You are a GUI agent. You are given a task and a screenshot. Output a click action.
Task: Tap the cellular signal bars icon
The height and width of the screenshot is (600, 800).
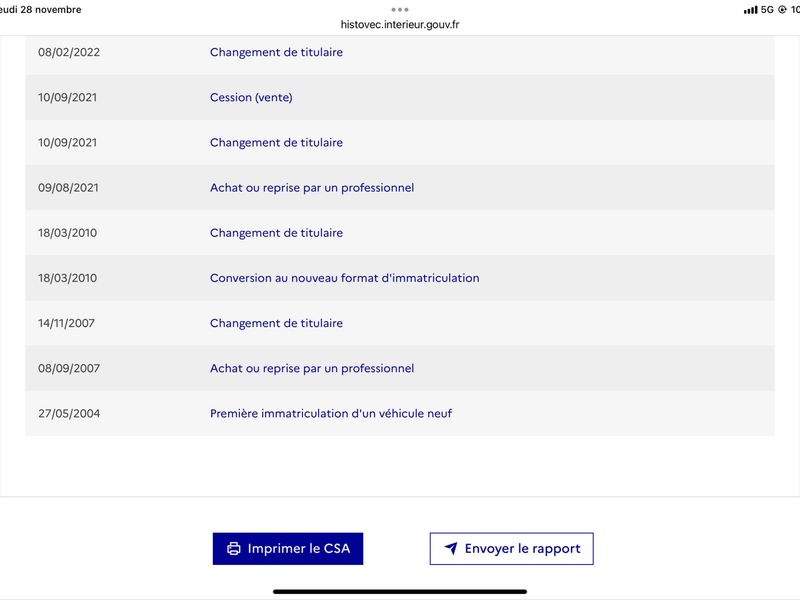click(751, 10)
